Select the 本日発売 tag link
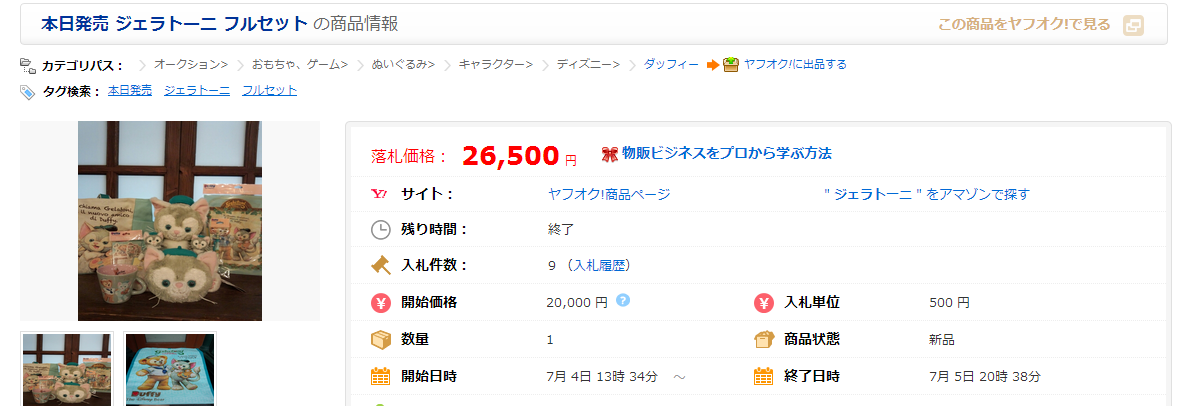The image size is (1181, 406). pos(129,90)
